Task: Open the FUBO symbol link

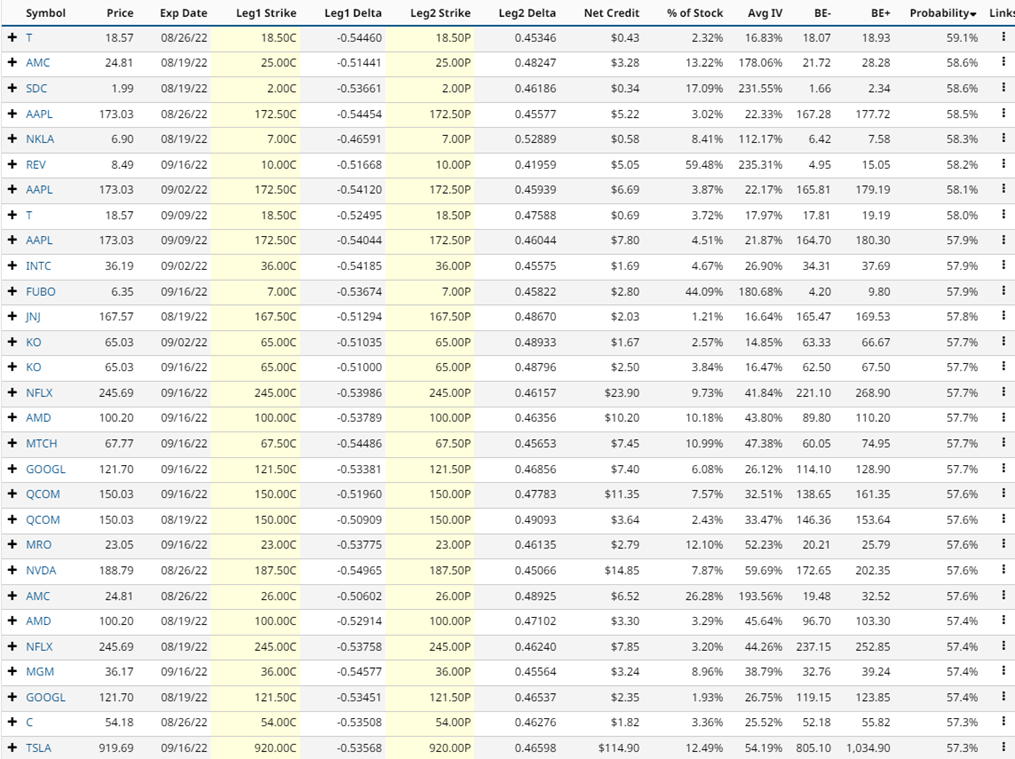Action: click(x=41, y=291)
